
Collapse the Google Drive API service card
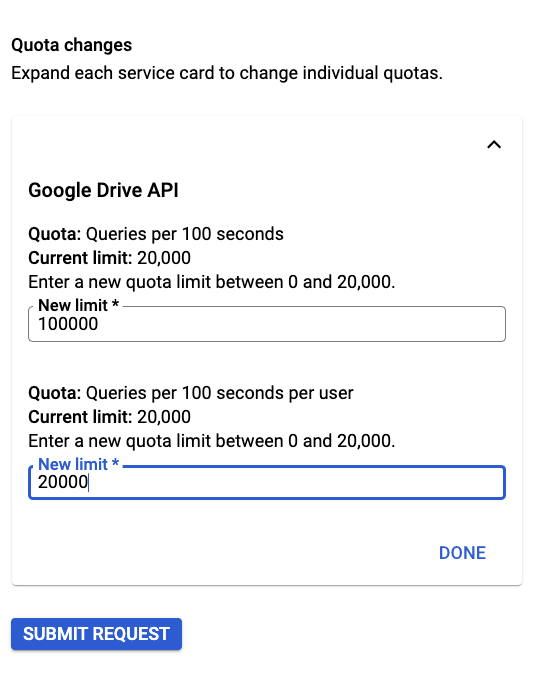coord(494,145)
